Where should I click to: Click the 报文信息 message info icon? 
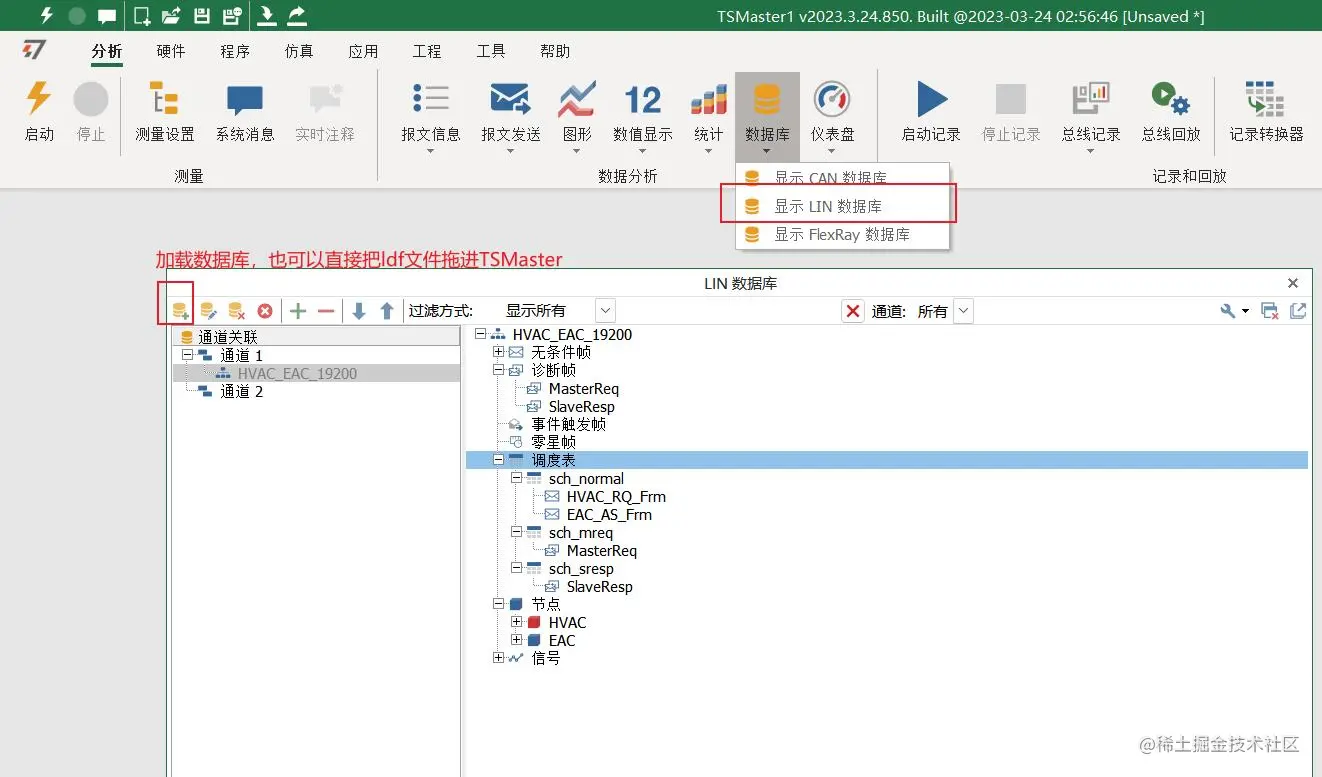click(431, 100)
